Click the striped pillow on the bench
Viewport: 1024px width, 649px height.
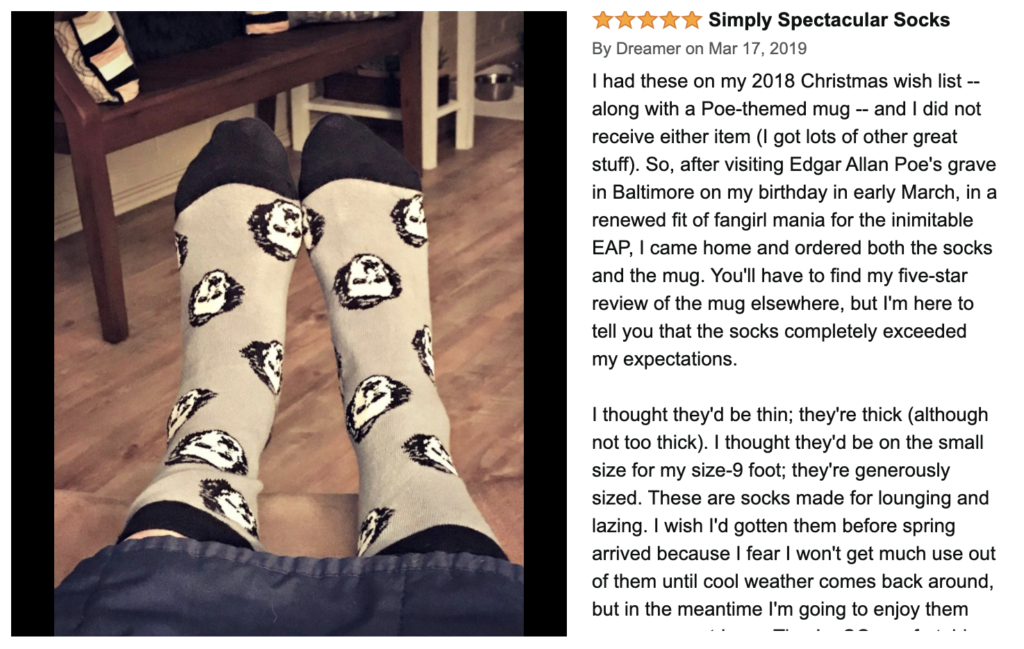pyautogui.click(x=98, y=55)
